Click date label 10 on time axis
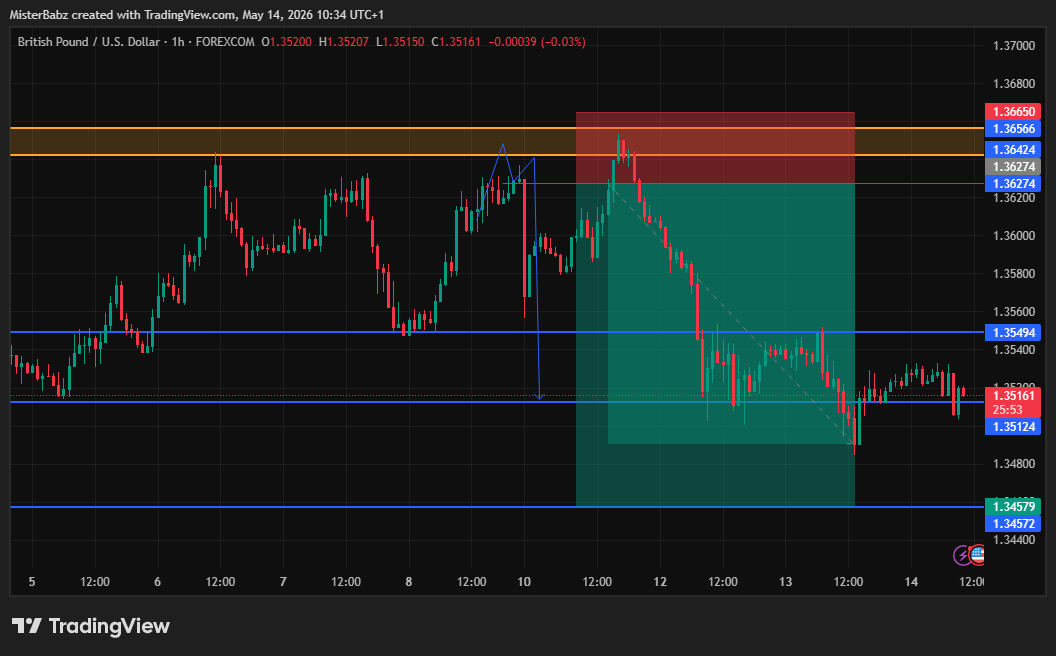 click(x=524, y=582)
